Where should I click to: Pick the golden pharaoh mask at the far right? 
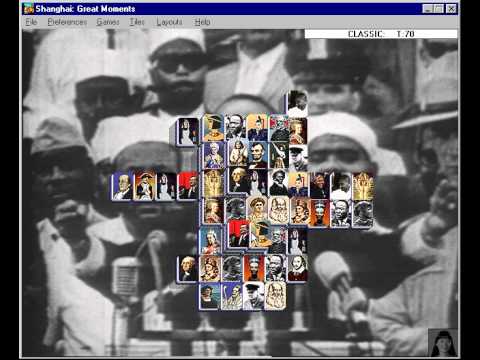point(363,186)
